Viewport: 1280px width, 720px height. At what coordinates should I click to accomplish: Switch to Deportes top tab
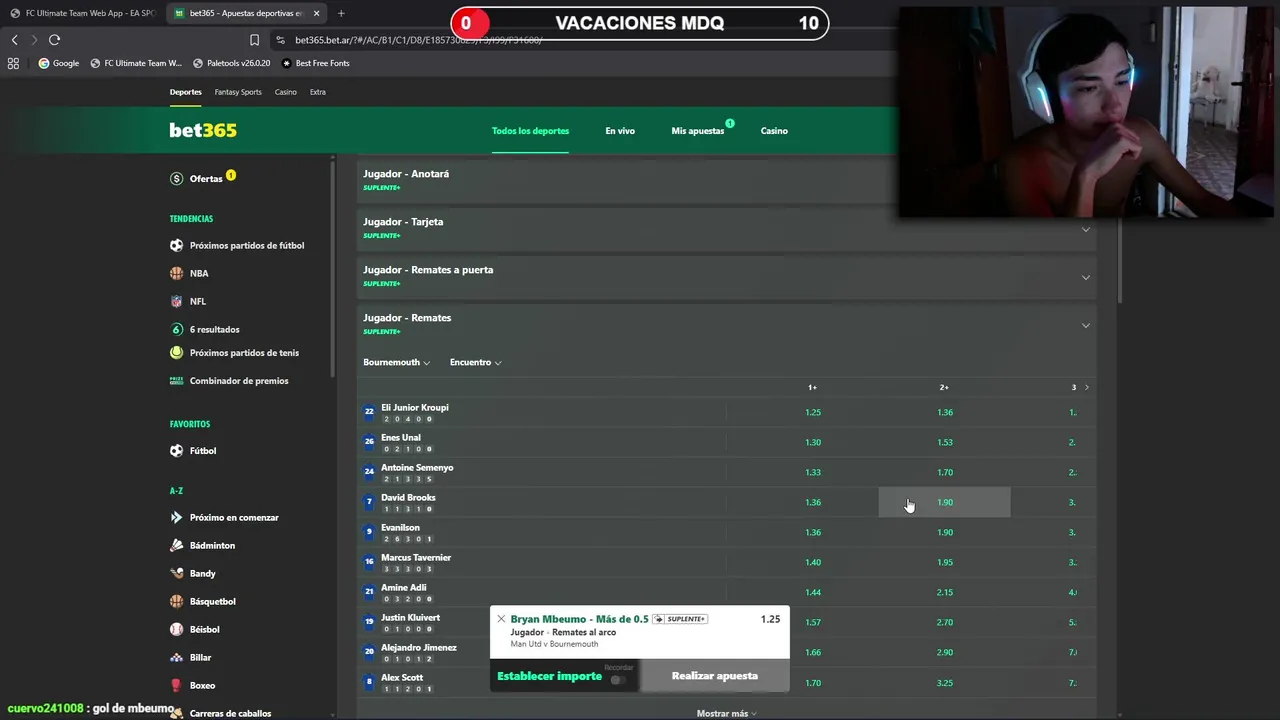[x=185, y=92]
